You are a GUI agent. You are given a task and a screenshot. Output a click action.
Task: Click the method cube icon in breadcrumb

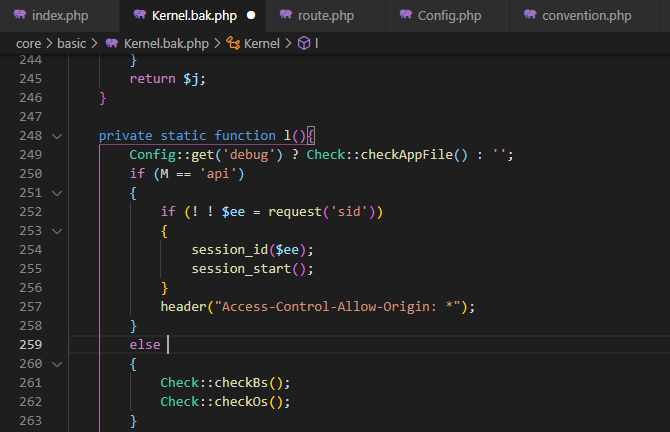click(304, 43)
